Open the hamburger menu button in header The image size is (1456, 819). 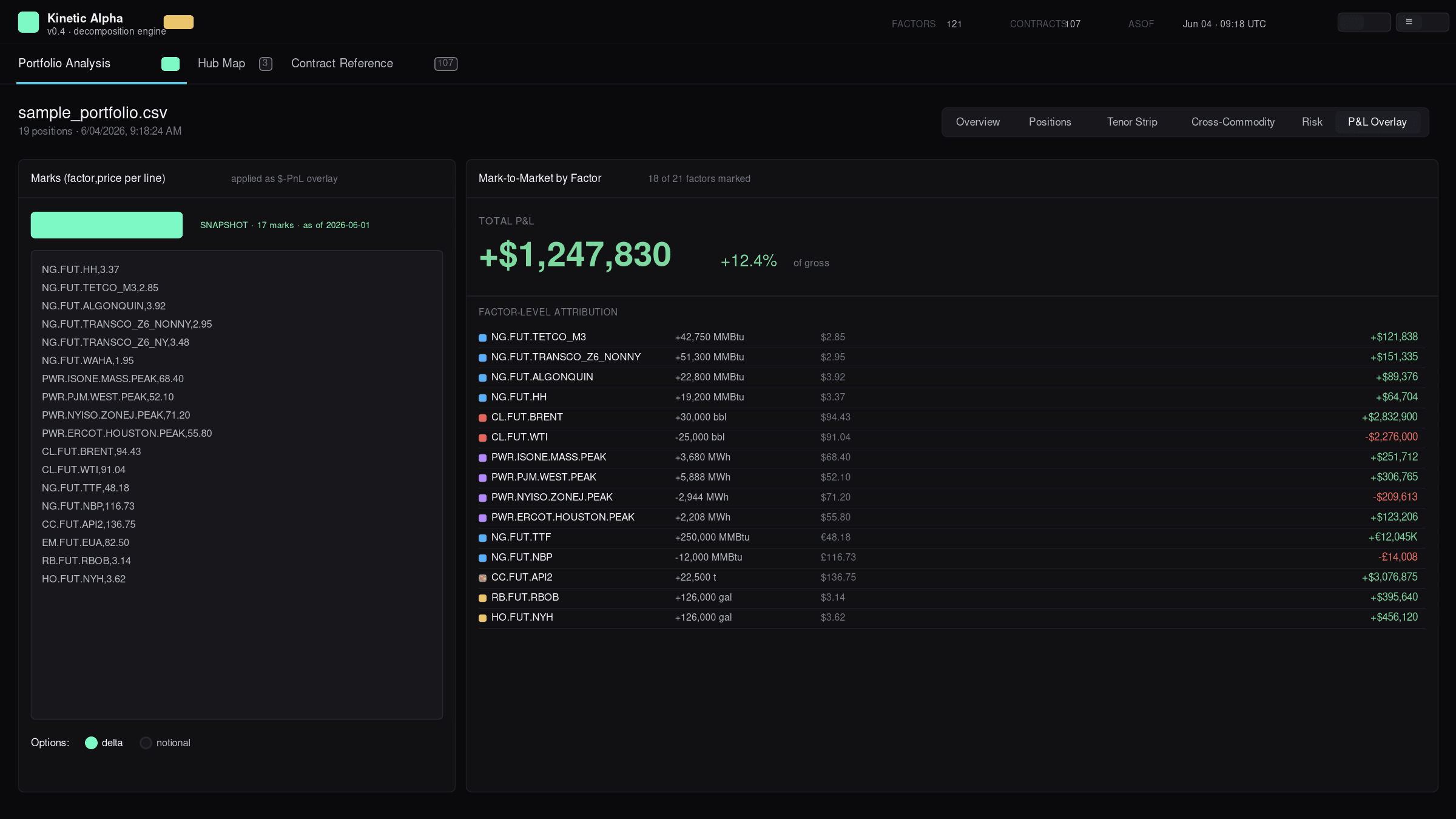[1422, 22]
